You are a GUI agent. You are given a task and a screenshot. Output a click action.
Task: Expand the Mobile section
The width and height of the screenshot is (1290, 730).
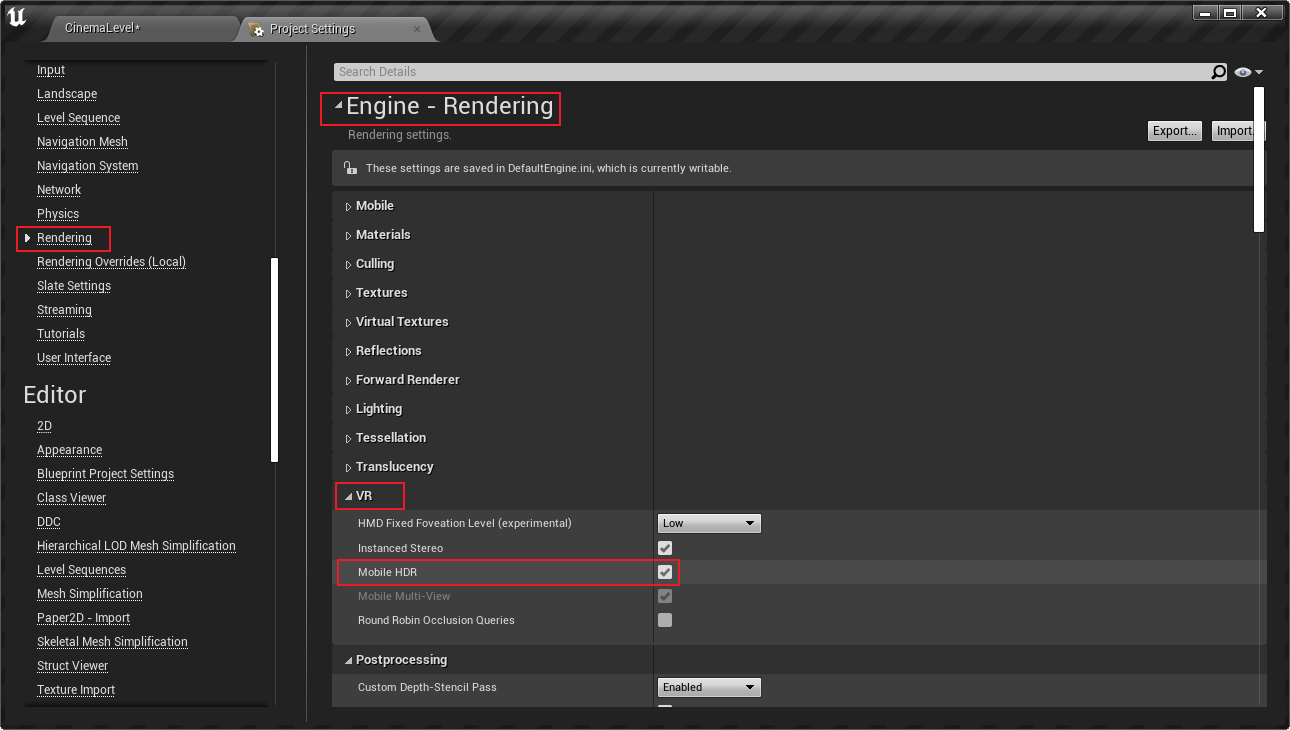pyautogui.click(x=349, y=206)
